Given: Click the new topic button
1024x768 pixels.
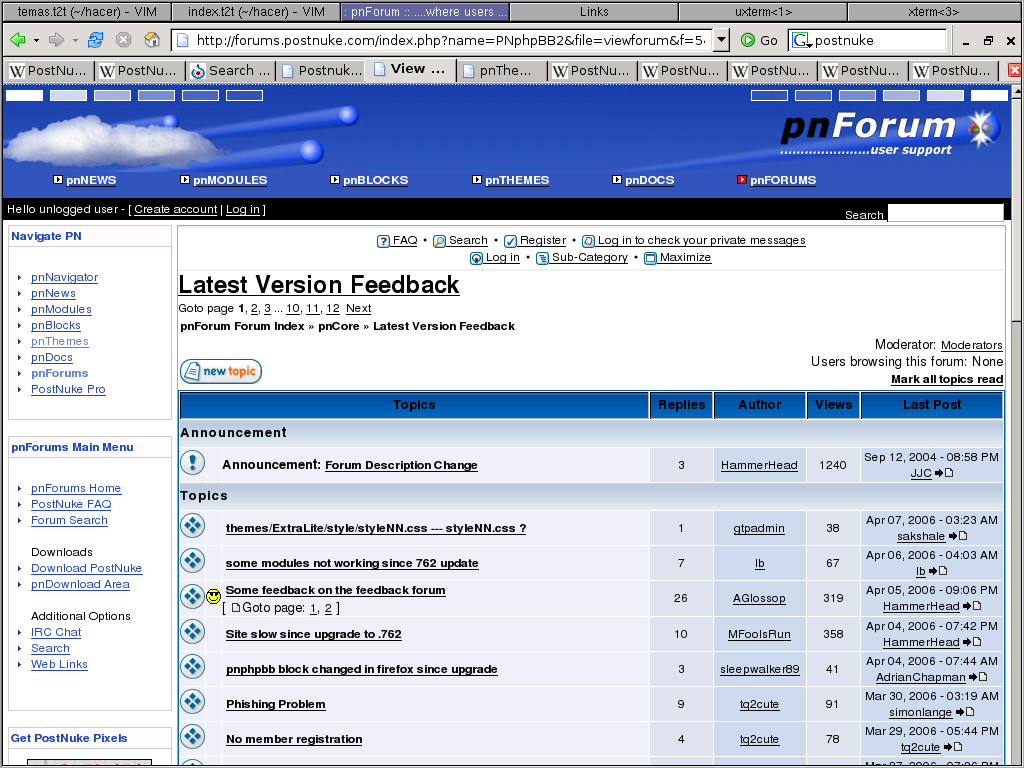Looking at the screenshot, I should (221, 372).
